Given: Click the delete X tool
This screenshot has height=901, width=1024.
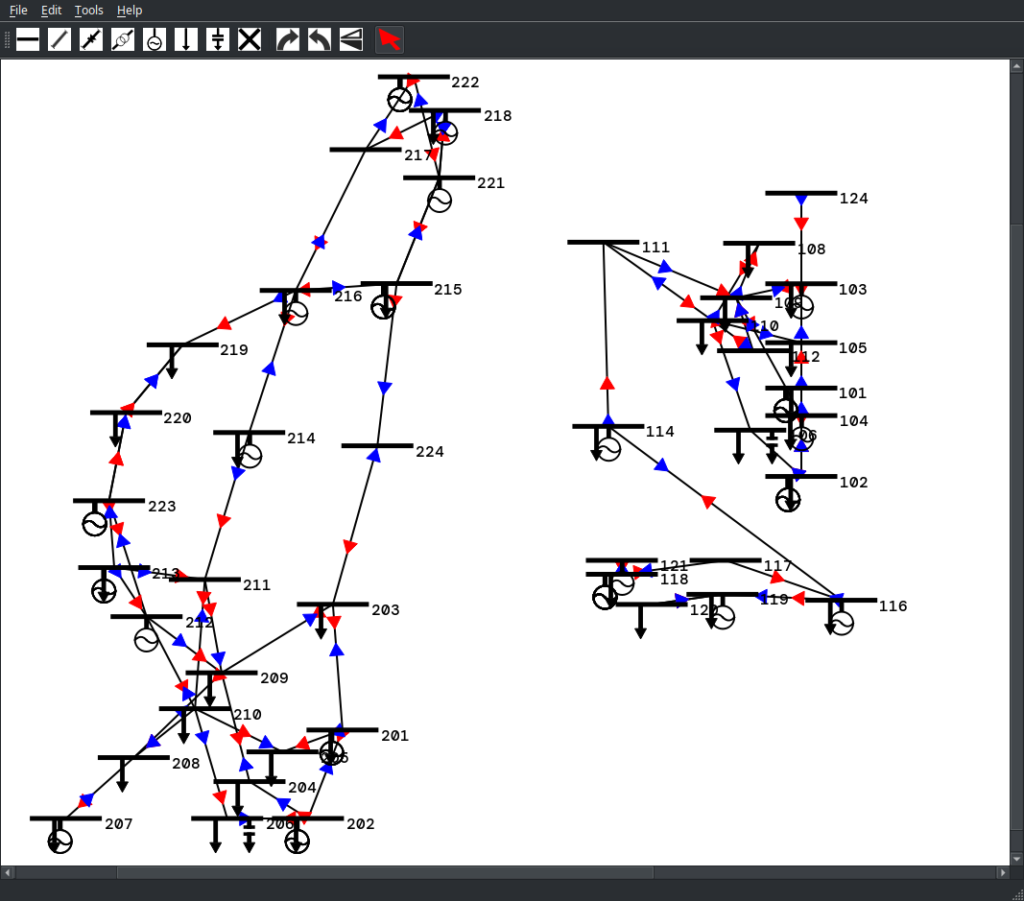Looking at the screenshot, I should coord(249,40).
